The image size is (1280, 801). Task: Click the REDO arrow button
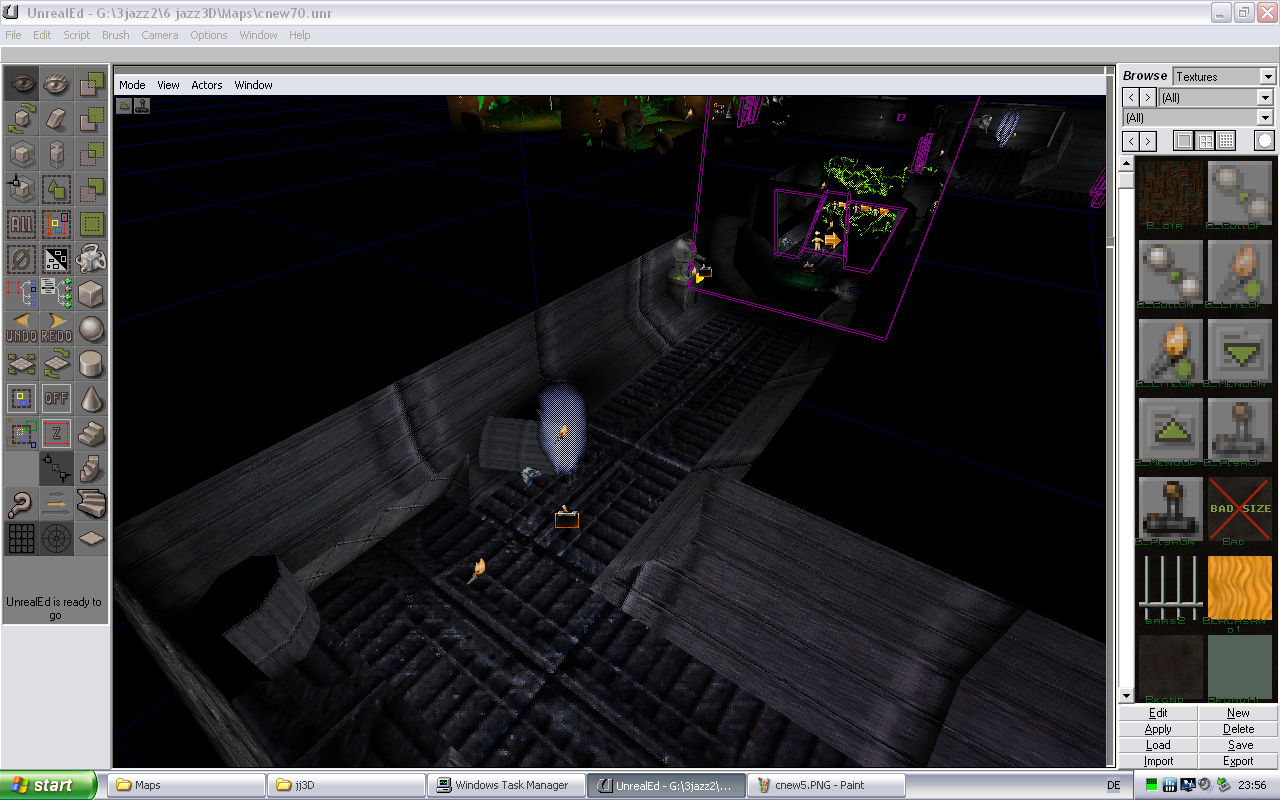pyautogui.click(x=56, y=329)
